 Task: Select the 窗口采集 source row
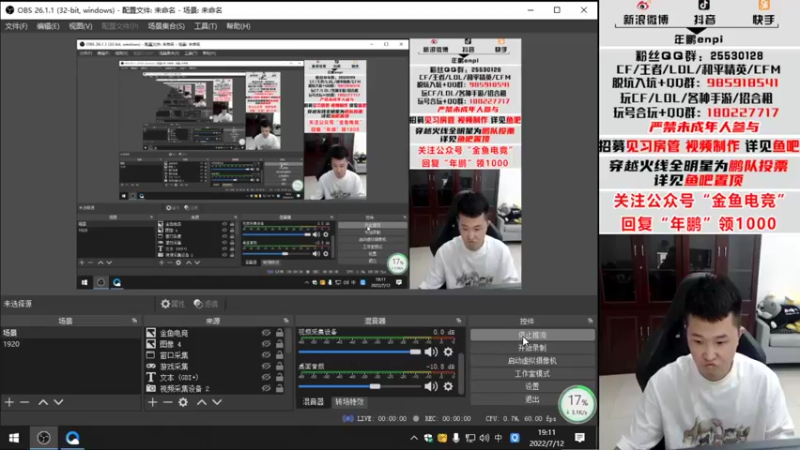point(216,355)
